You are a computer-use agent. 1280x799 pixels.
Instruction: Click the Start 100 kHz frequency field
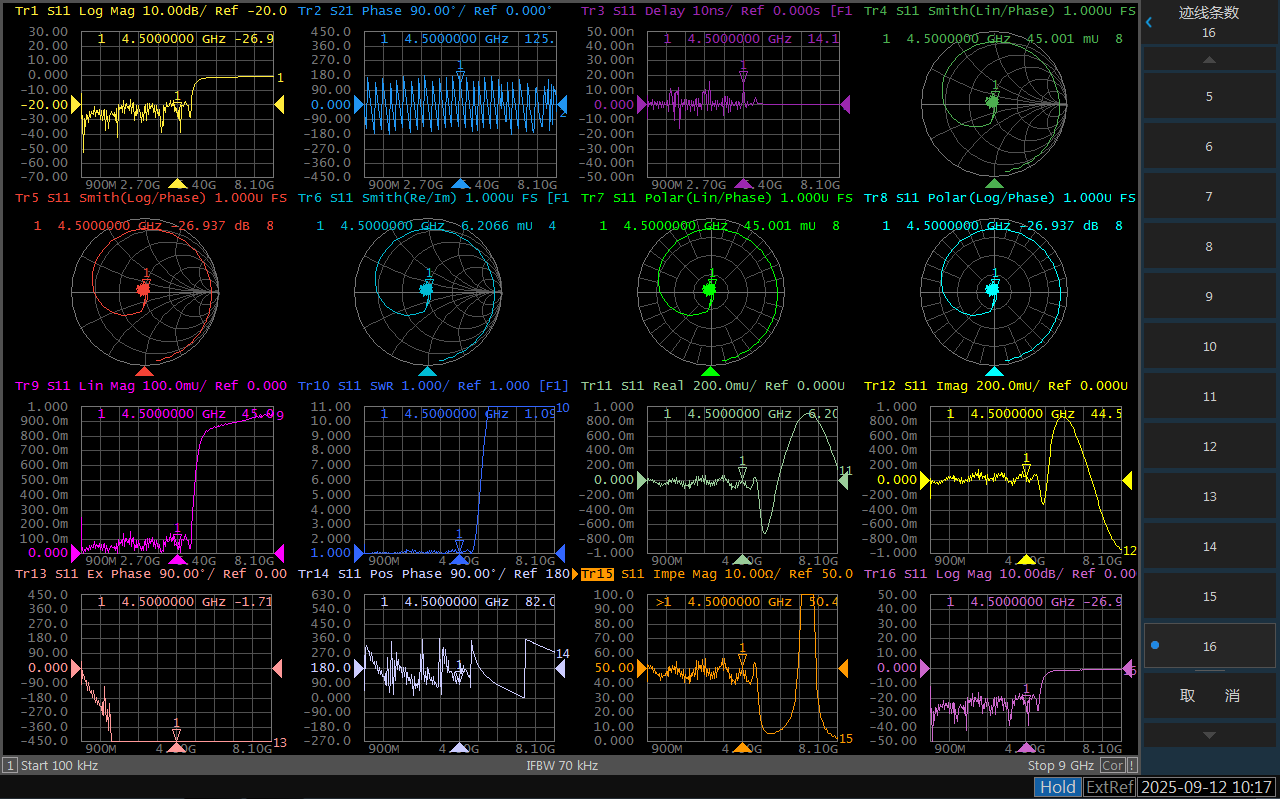pos(59,766)
